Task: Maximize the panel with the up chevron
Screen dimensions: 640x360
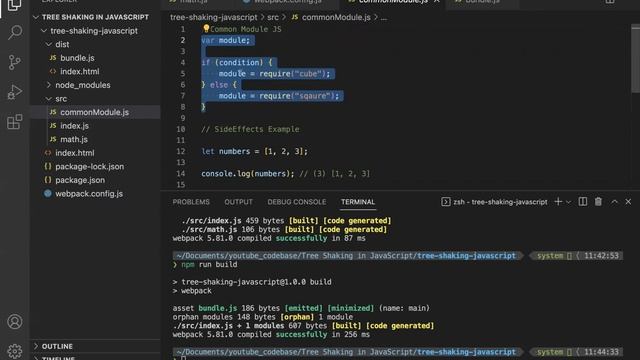Action: point(614,202)
